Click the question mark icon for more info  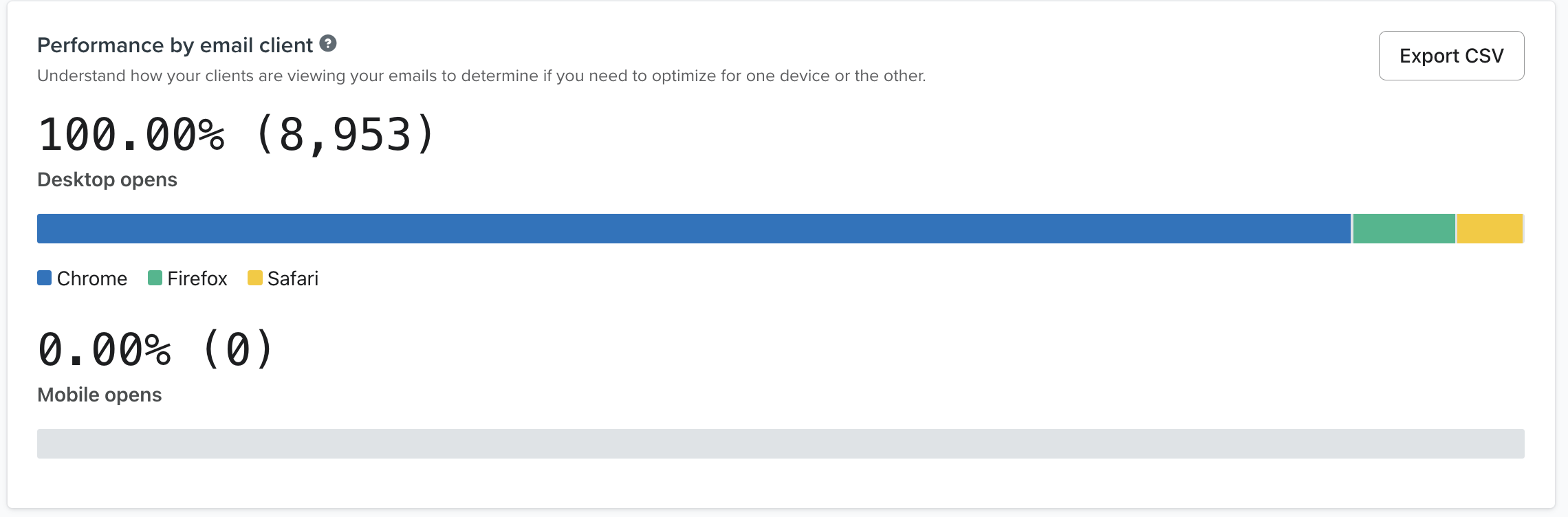tap(328, 45)
